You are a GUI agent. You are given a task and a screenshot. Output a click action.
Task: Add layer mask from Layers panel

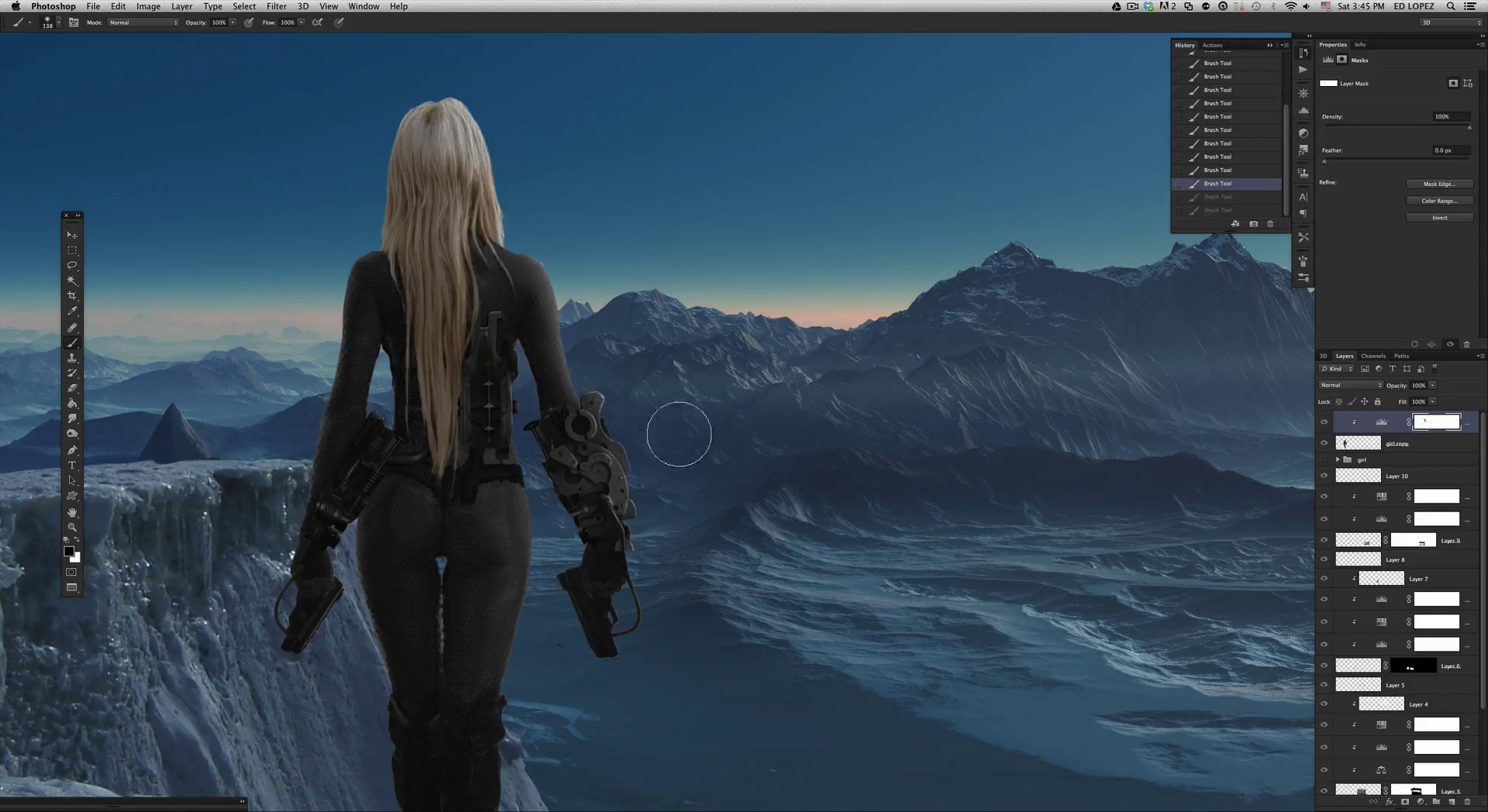click(1405, 803)
